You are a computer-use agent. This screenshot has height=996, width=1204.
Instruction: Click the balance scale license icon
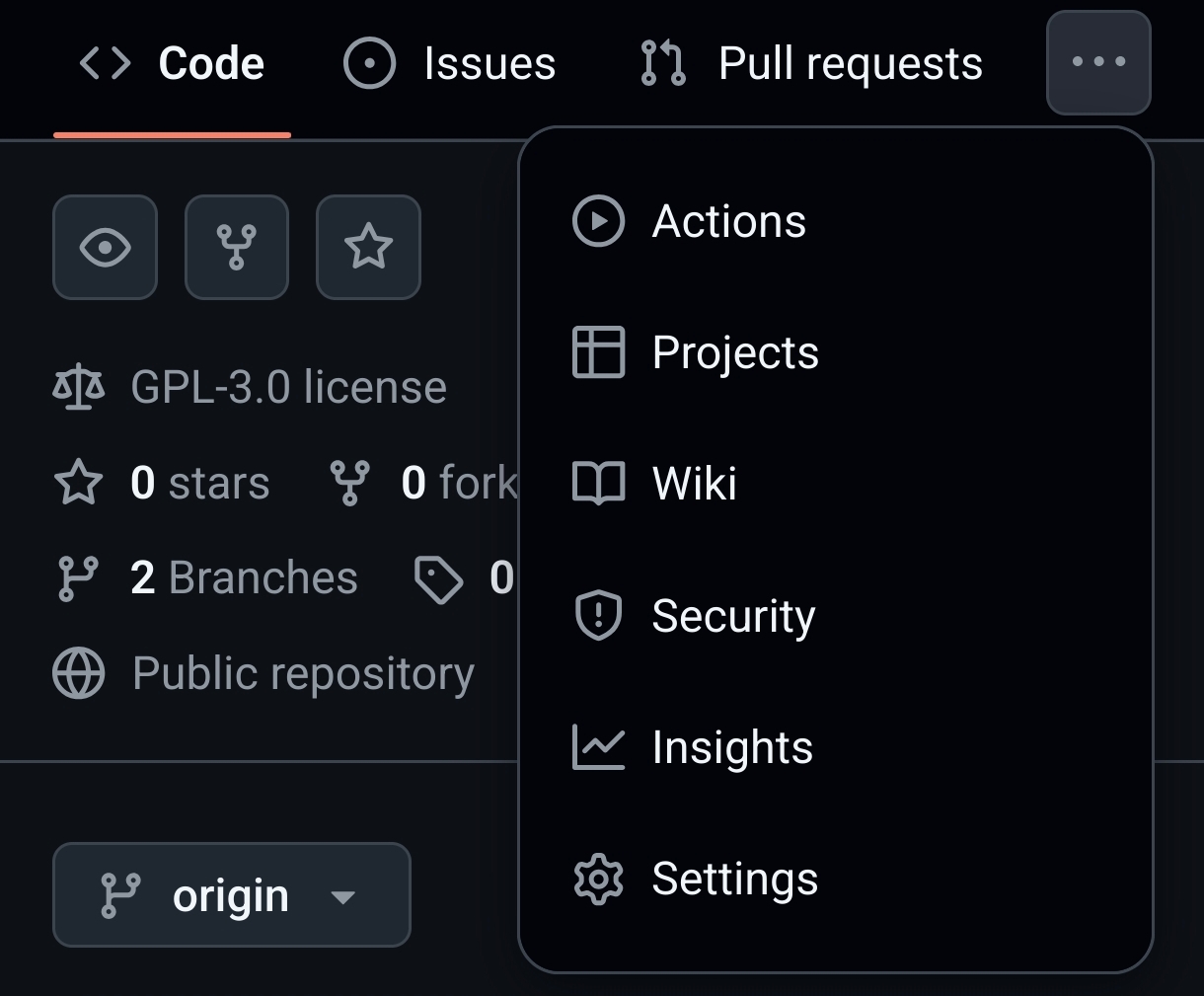click(79, 387)
